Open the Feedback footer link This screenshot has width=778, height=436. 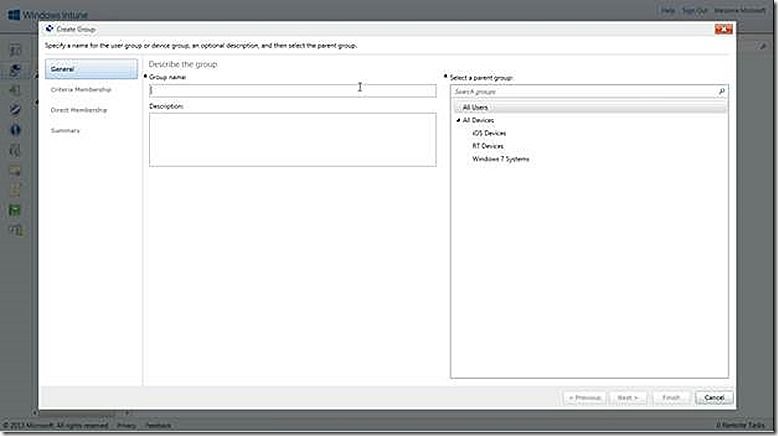[x=158, y=425]
